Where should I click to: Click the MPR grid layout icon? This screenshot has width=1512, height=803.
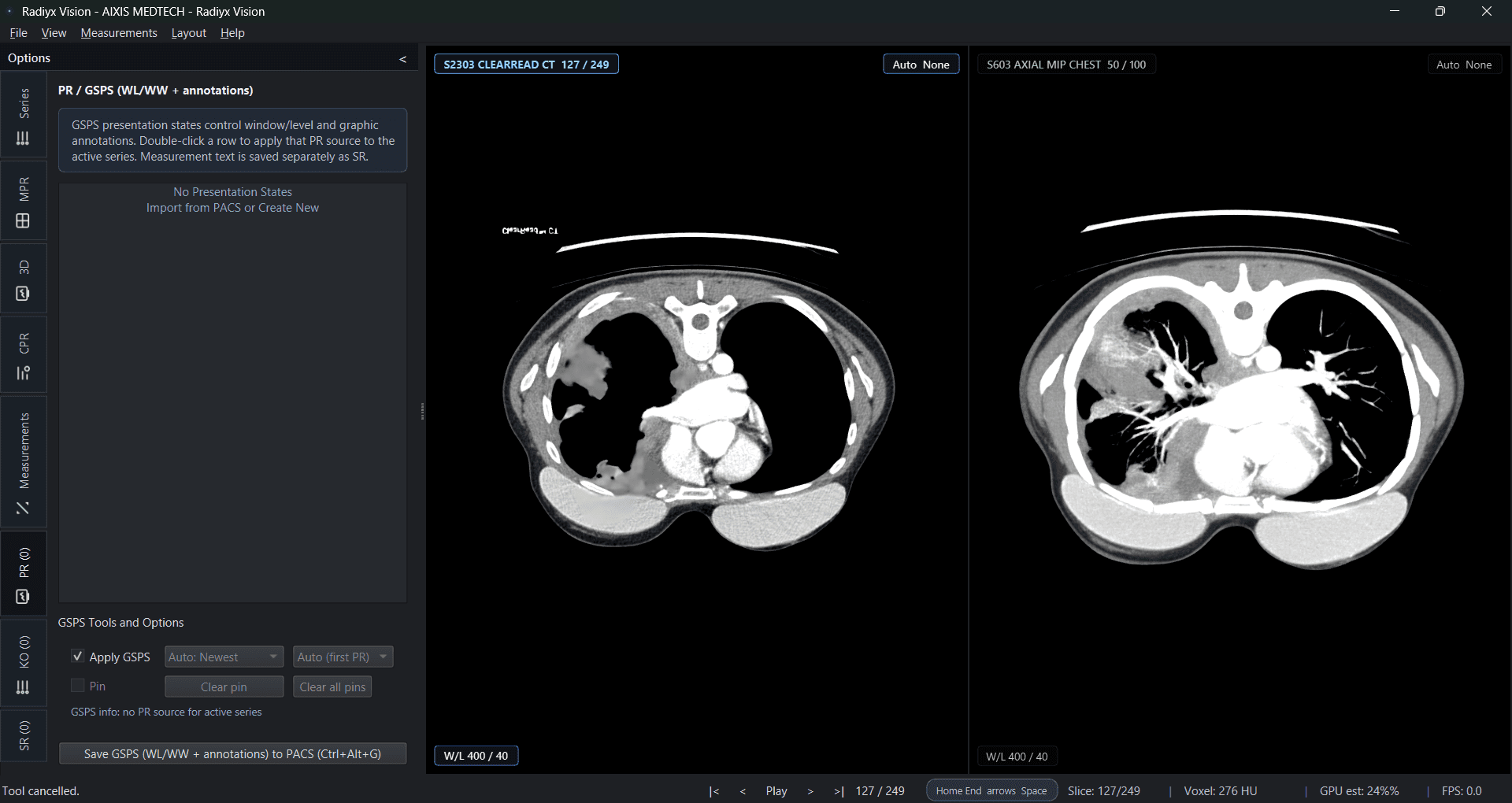23,221
